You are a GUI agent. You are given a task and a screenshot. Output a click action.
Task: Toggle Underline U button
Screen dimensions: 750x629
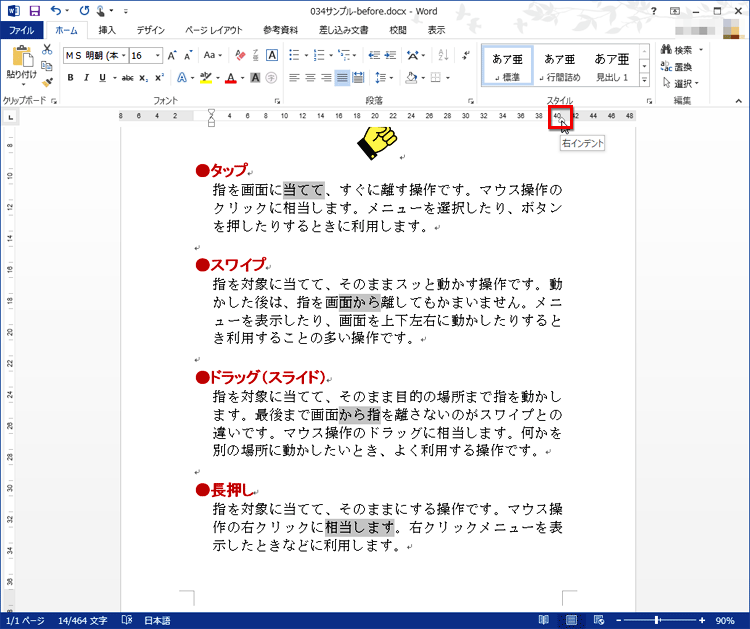tap(102, 77)
